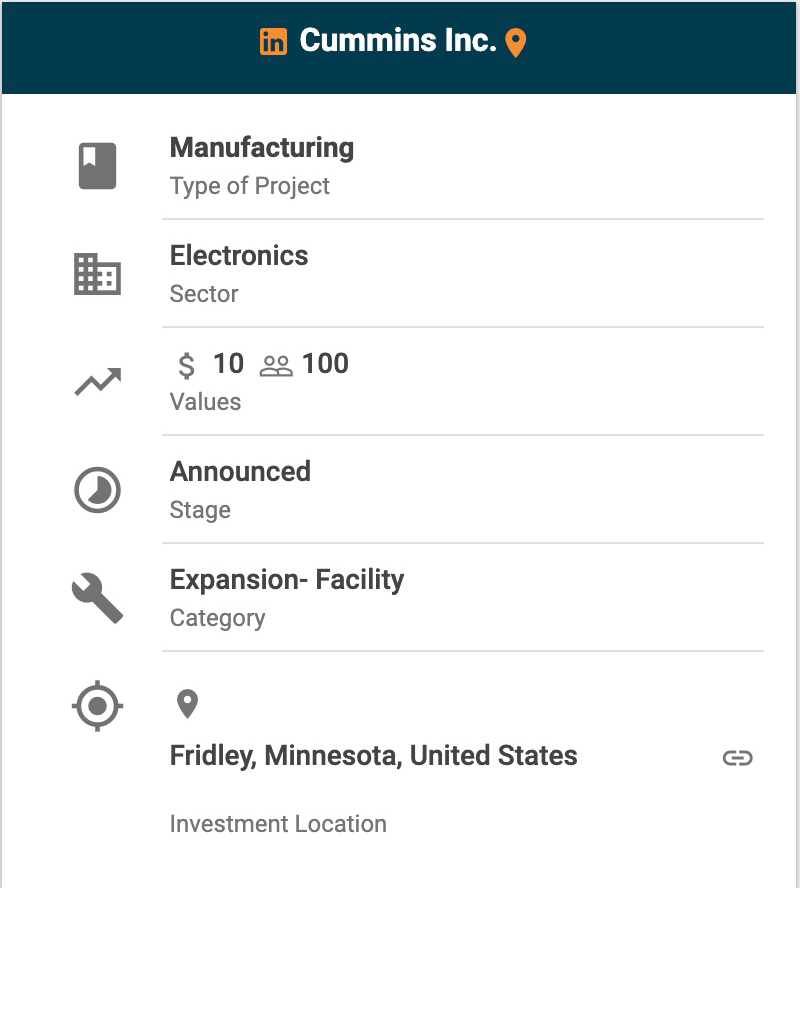Click the crosshair target icon for location
Viewport: 800px width, 1010px height.
97,706
